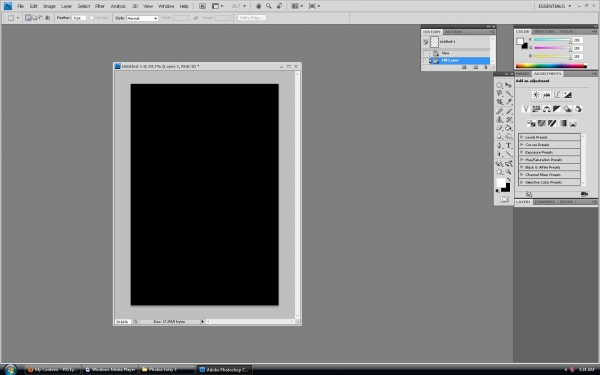Open the Image menu

tap(49, 6)
